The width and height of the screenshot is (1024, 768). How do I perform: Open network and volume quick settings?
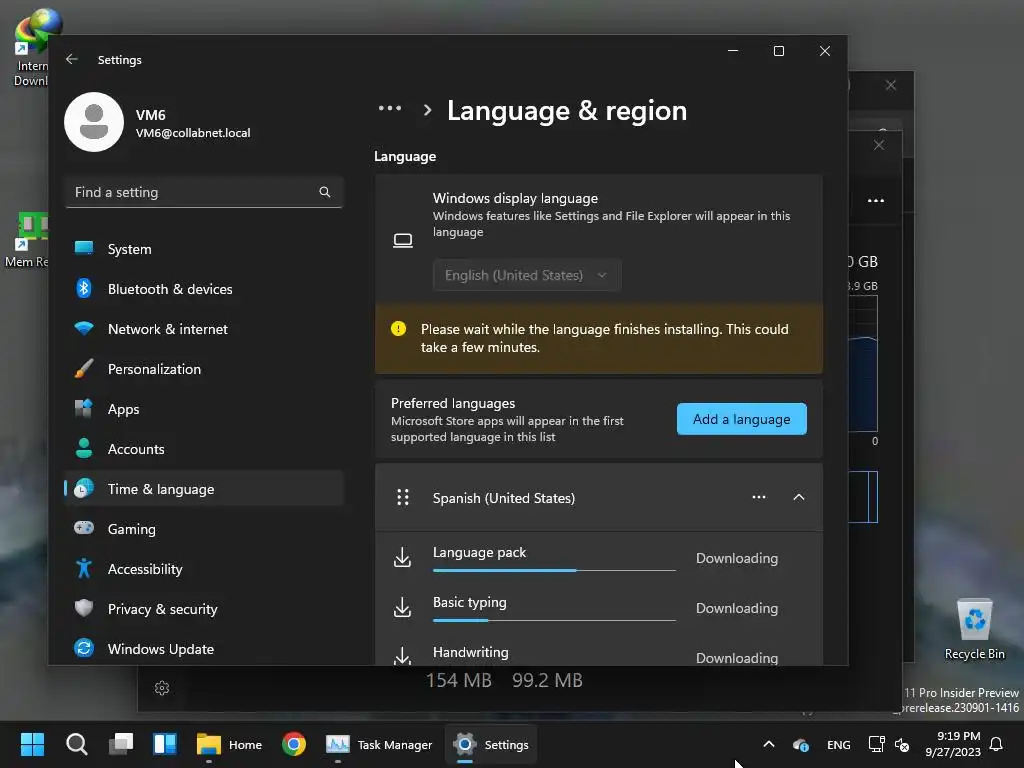(x=889, y=744)
